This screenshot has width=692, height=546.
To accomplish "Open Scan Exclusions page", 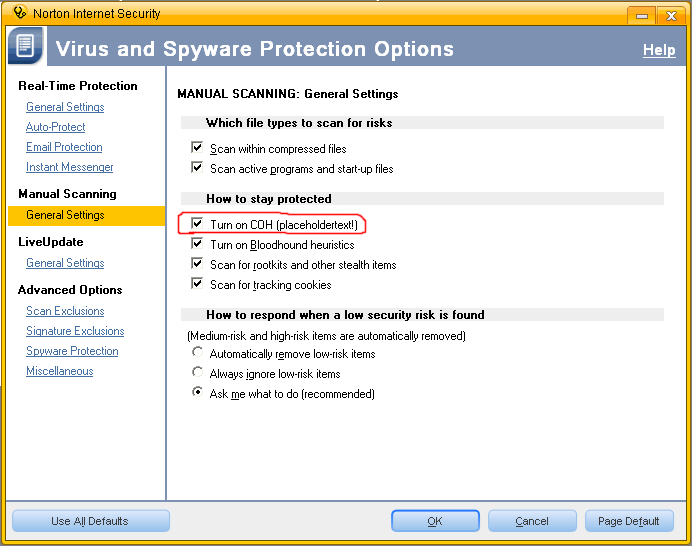I will tap(65, 311).
